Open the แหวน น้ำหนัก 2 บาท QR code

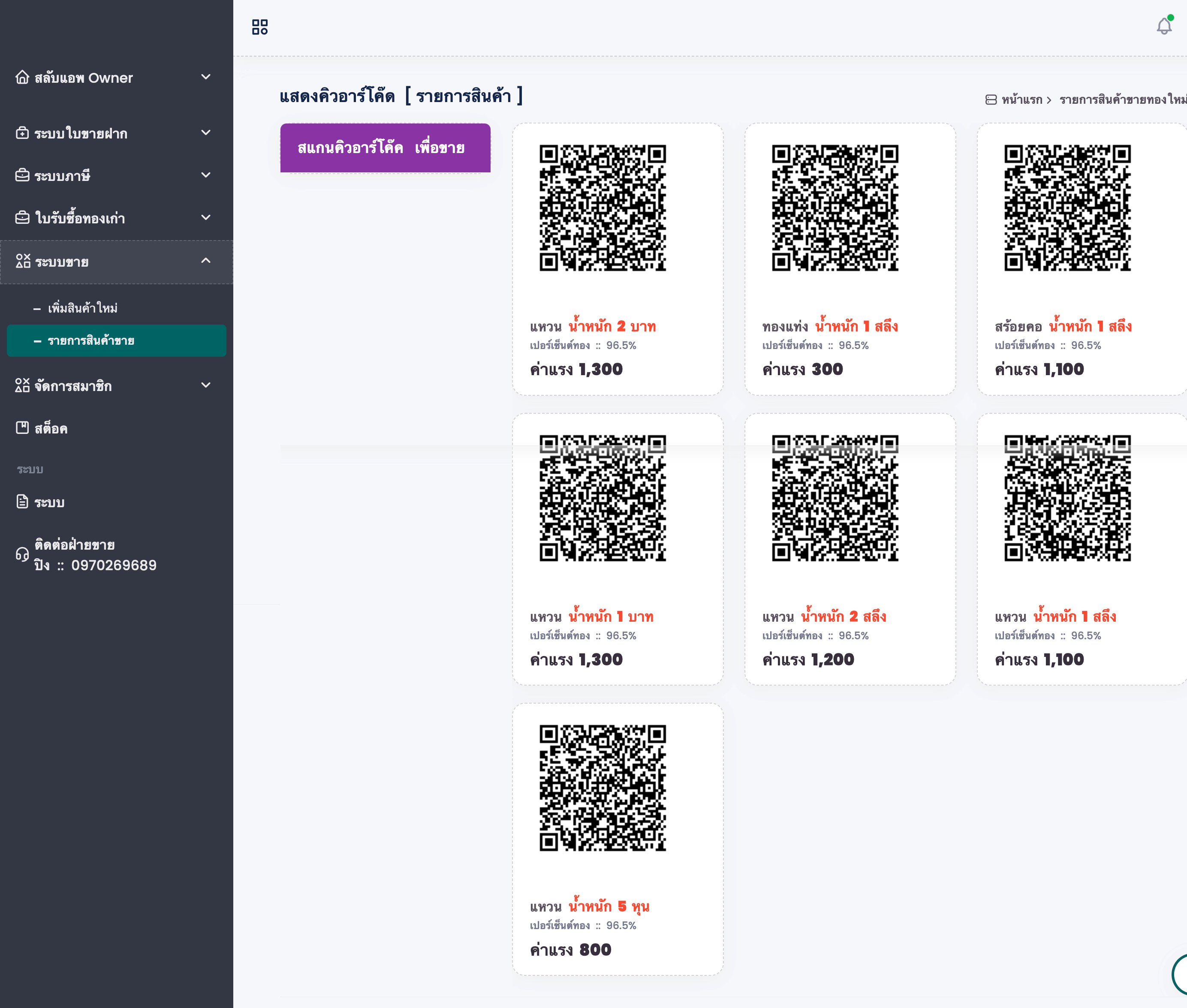pyautogui.click(x=603, y=208)
